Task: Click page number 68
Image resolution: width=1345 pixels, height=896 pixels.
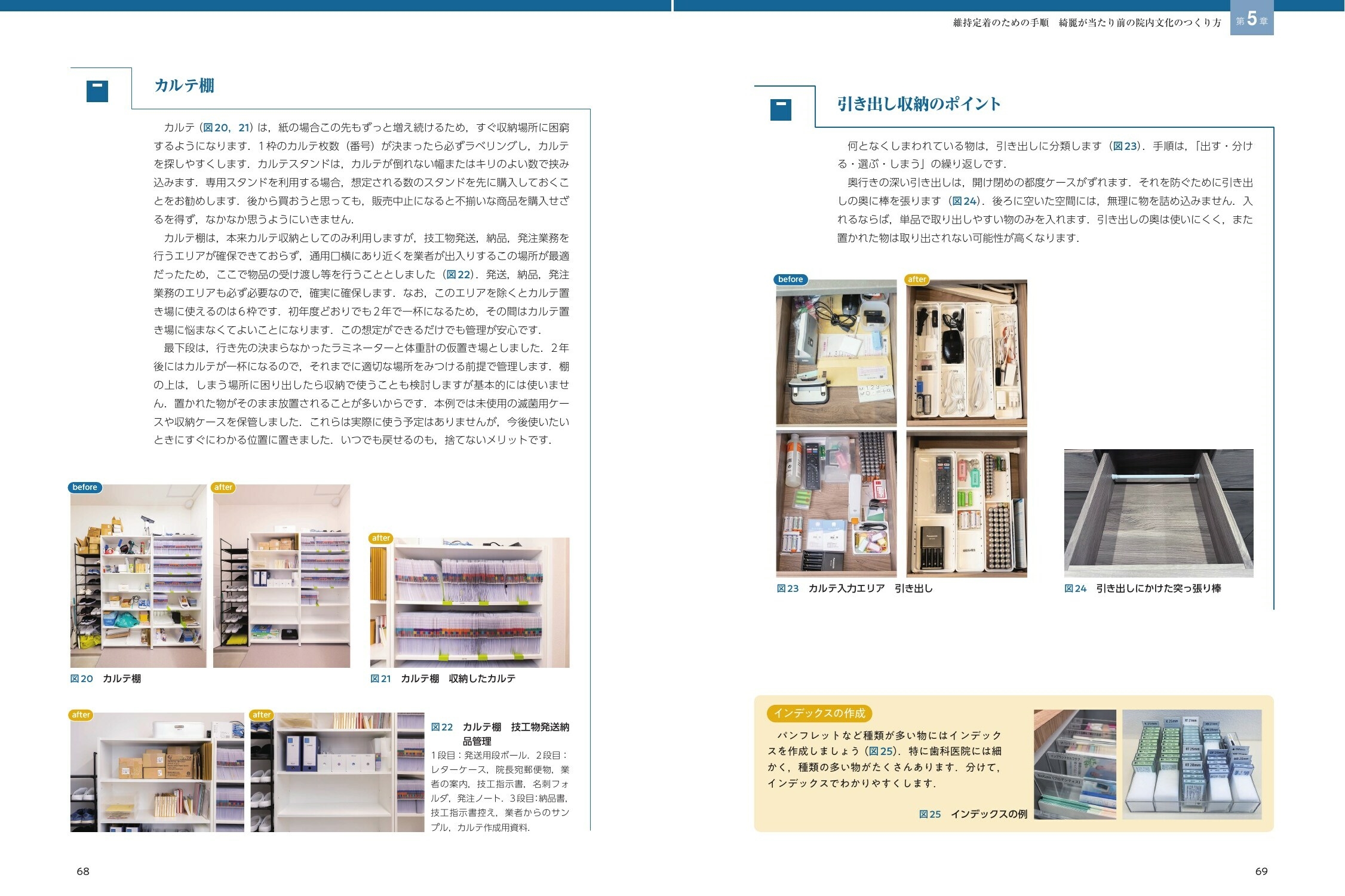Action: coord(83,871)
